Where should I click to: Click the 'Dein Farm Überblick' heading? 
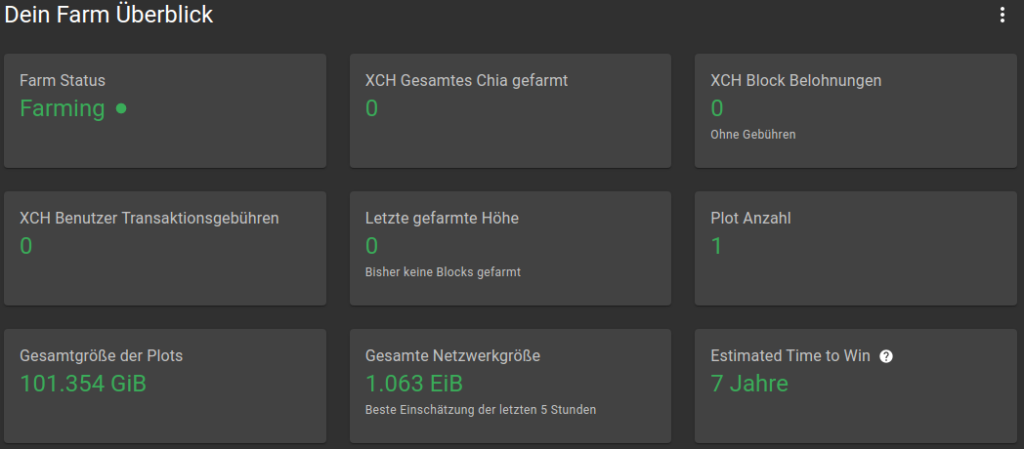109,15
